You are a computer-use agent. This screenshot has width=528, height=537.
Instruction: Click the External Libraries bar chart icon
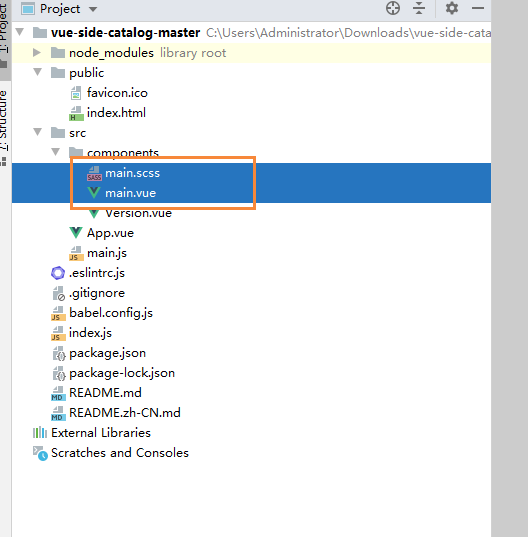(40, 433)
